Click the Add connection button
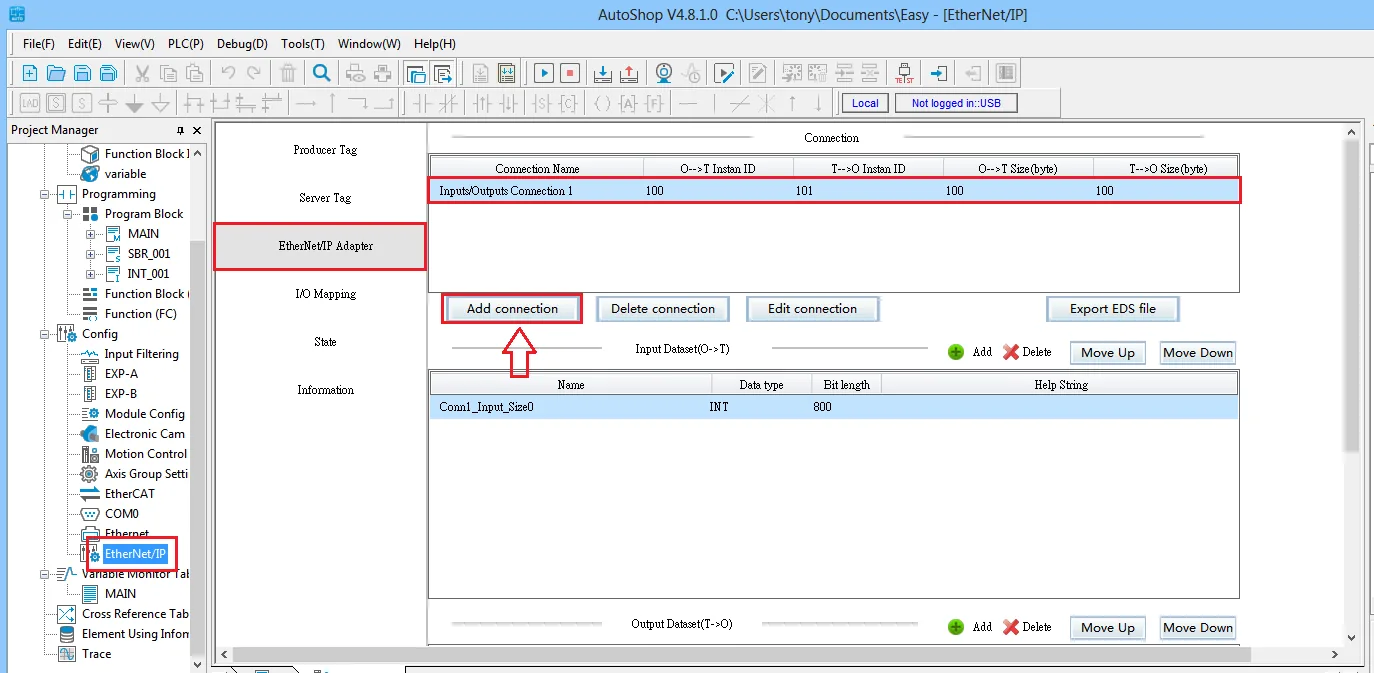Image resolution: width=1374 pixels, height=673 pixels. 512,309
